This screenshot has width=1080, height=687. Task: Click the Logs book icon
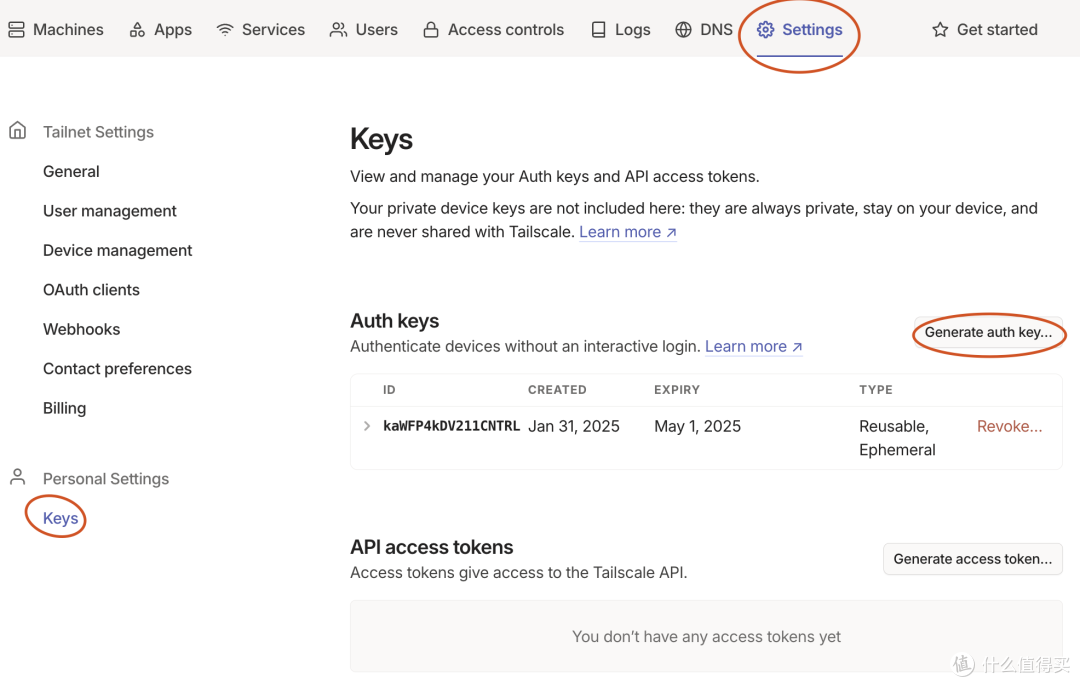click(599, 30)
